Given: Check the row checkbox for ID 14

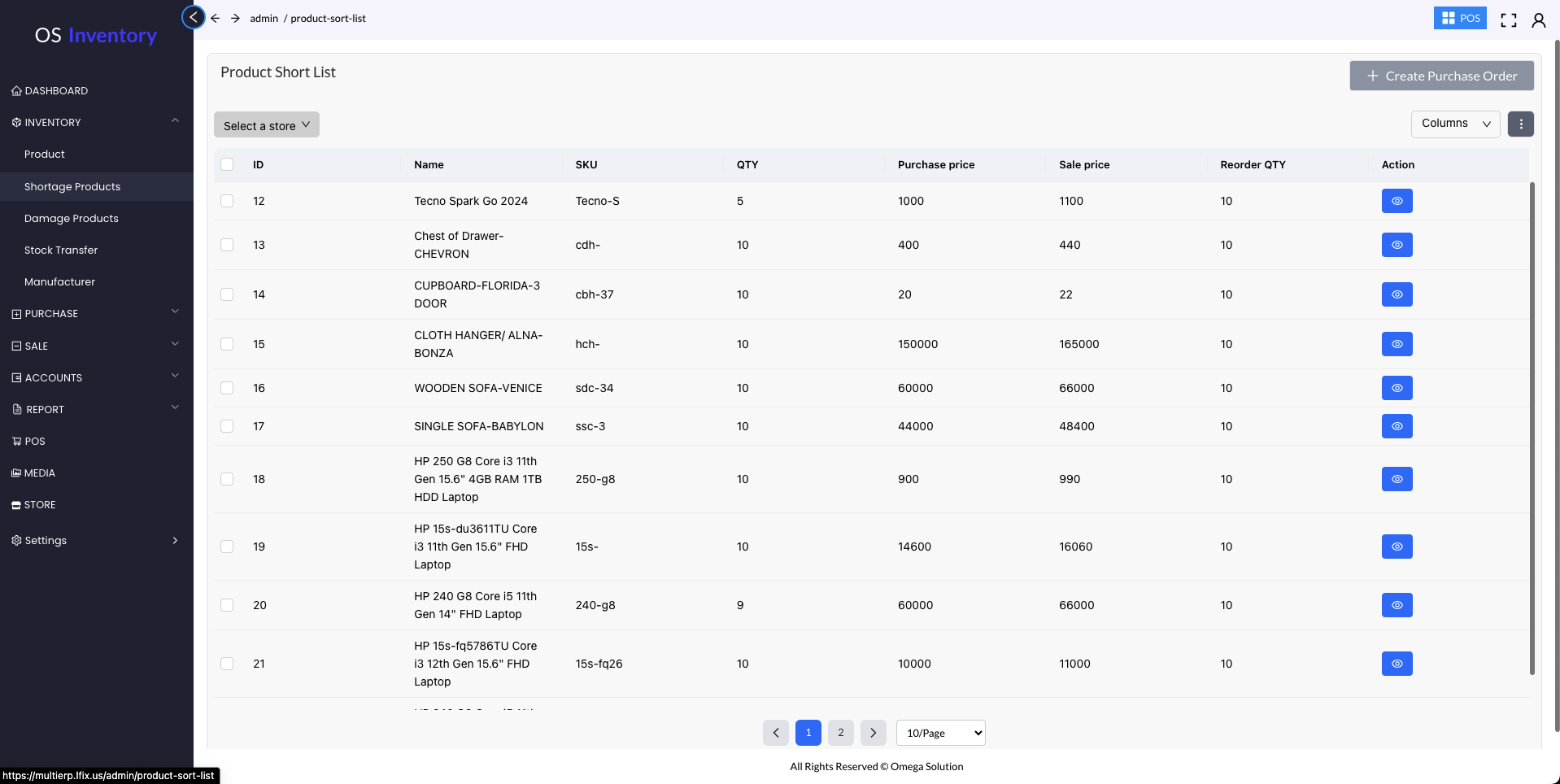Looking at the screenshot, I should pos(227,294).
